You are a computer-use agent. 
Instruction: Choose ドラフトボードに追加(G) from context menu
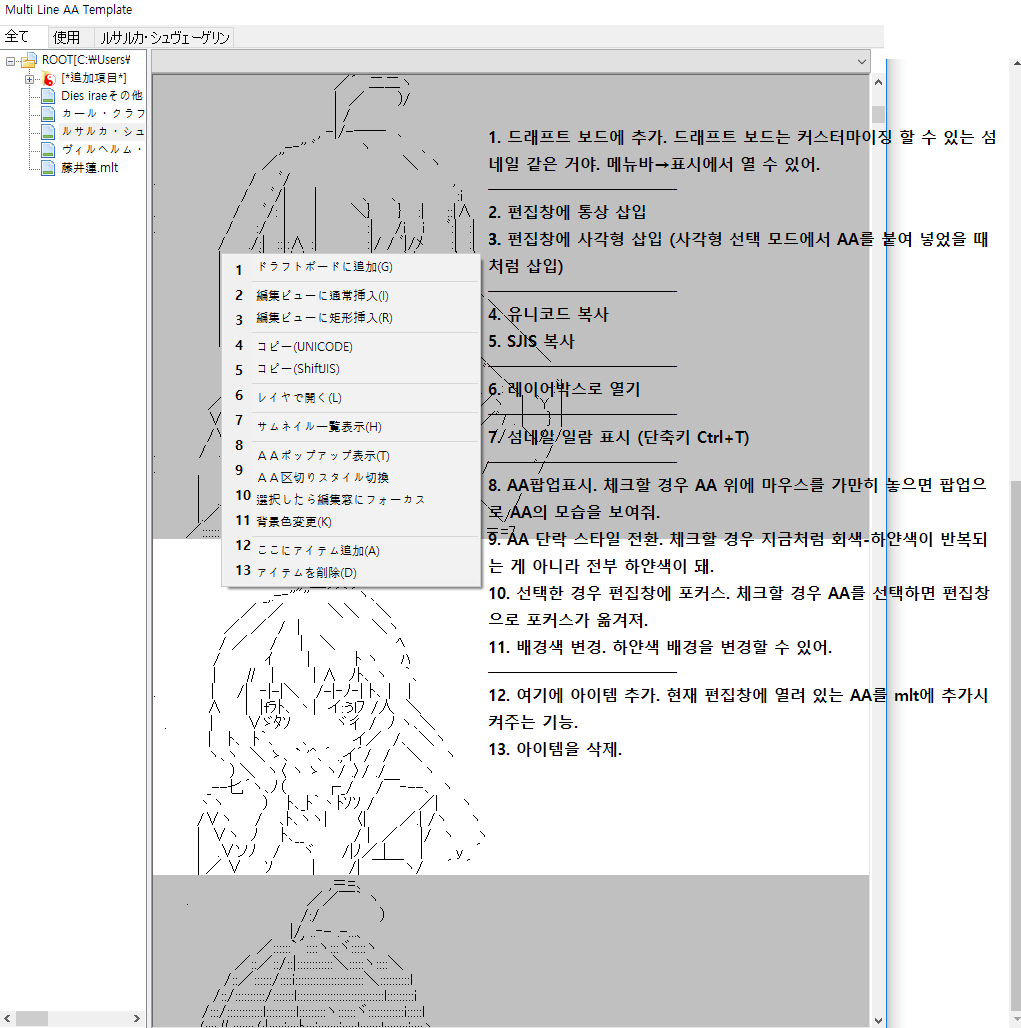click(324, 267)
